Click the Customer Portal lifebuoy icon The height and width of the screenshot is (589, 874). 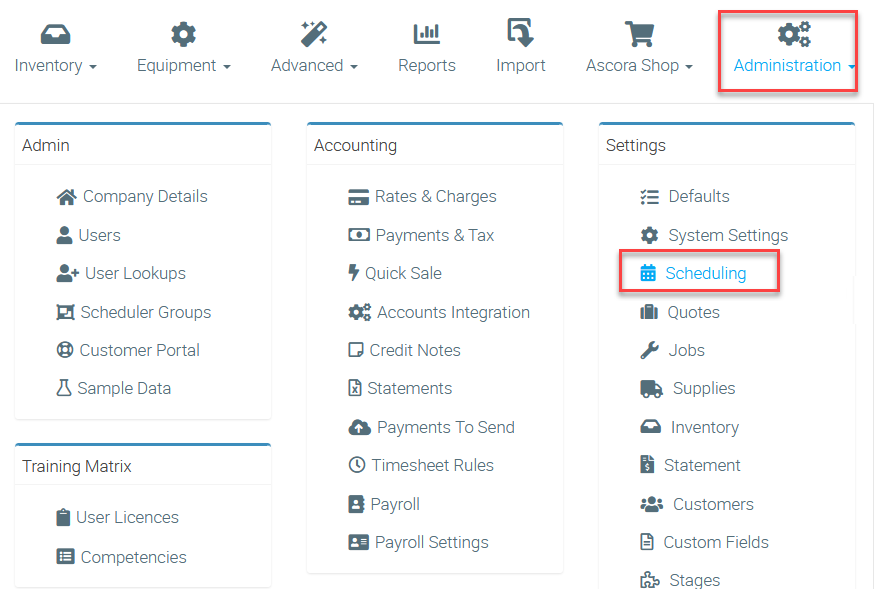[65, 350]
